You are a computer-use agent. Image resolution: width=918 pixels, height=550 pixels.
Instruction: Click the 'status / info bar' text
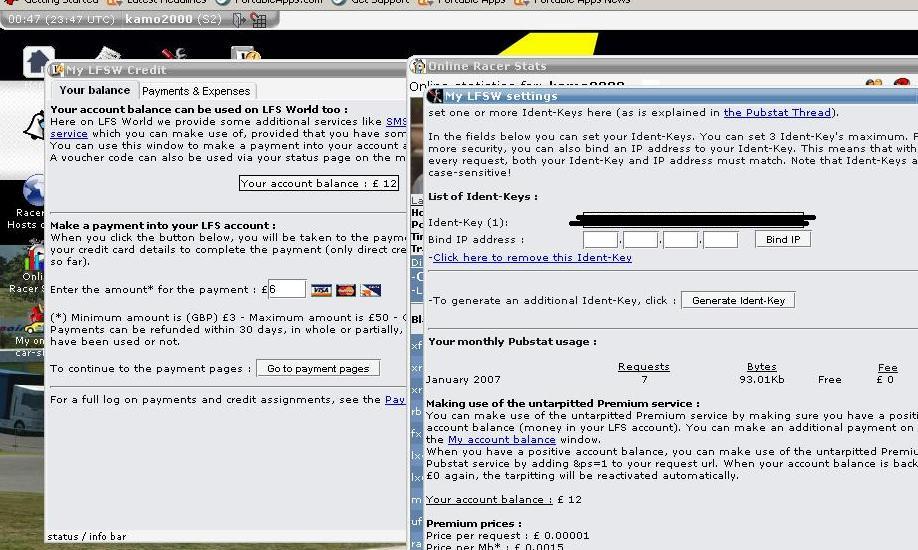87,537
